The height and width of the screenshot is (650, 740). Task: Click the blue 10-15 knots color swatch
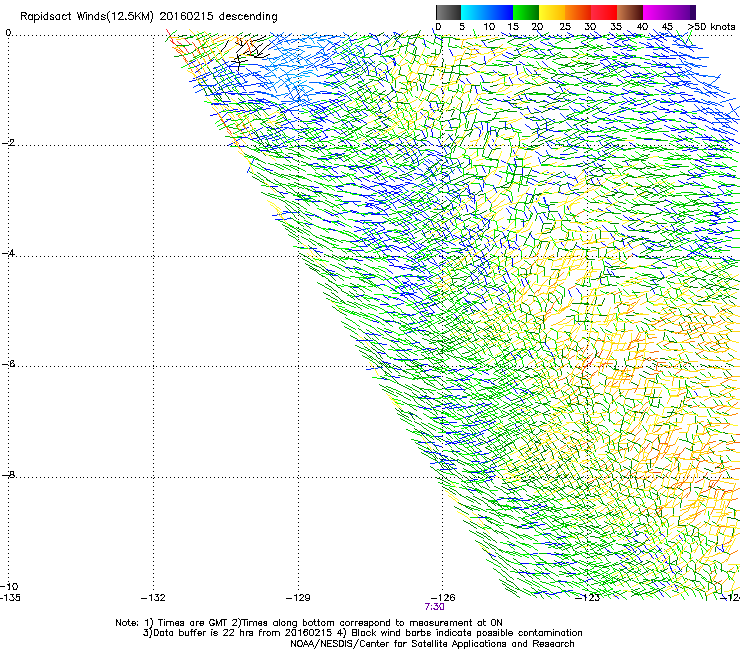(x=500, y=12)
